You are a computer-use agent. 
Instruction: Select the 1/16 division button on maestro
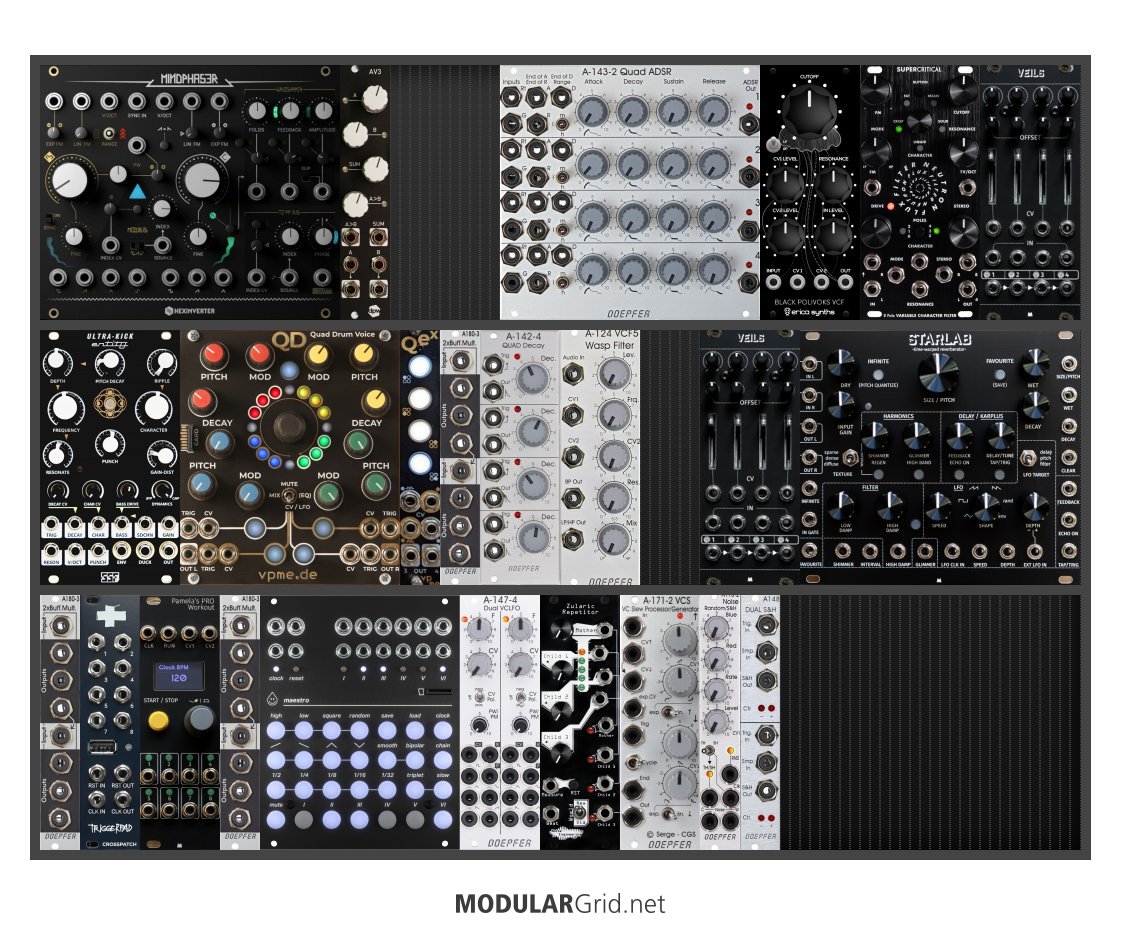(x=360, y=790)
